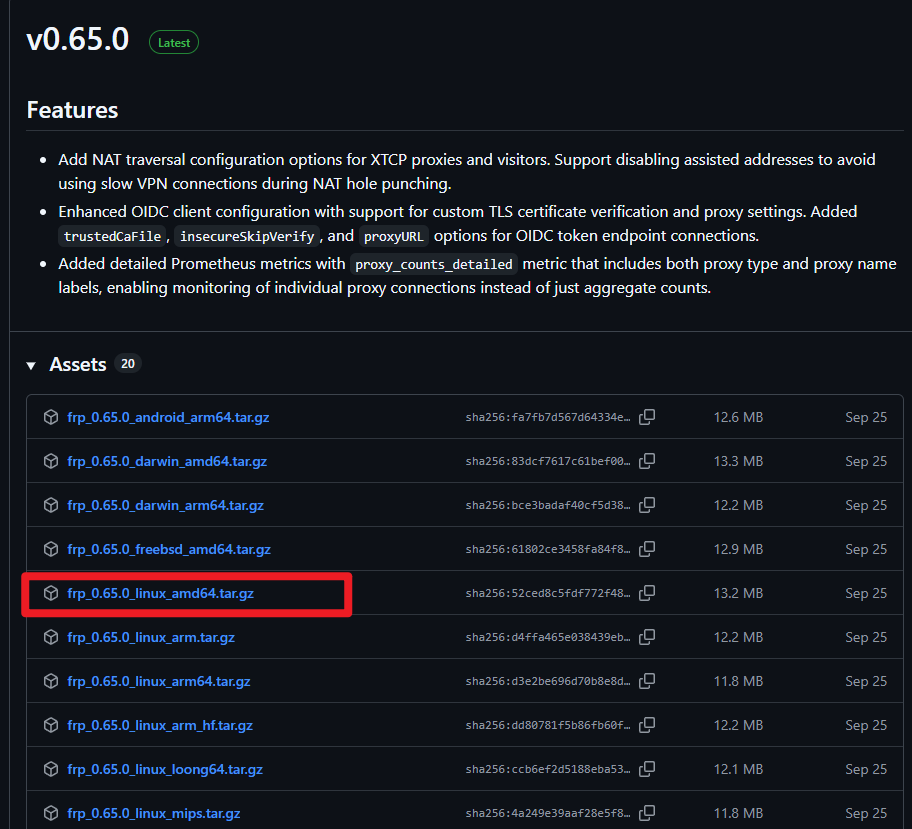Copy SHA256 hash for freebsd_amd64 archive

pos(647,549)
